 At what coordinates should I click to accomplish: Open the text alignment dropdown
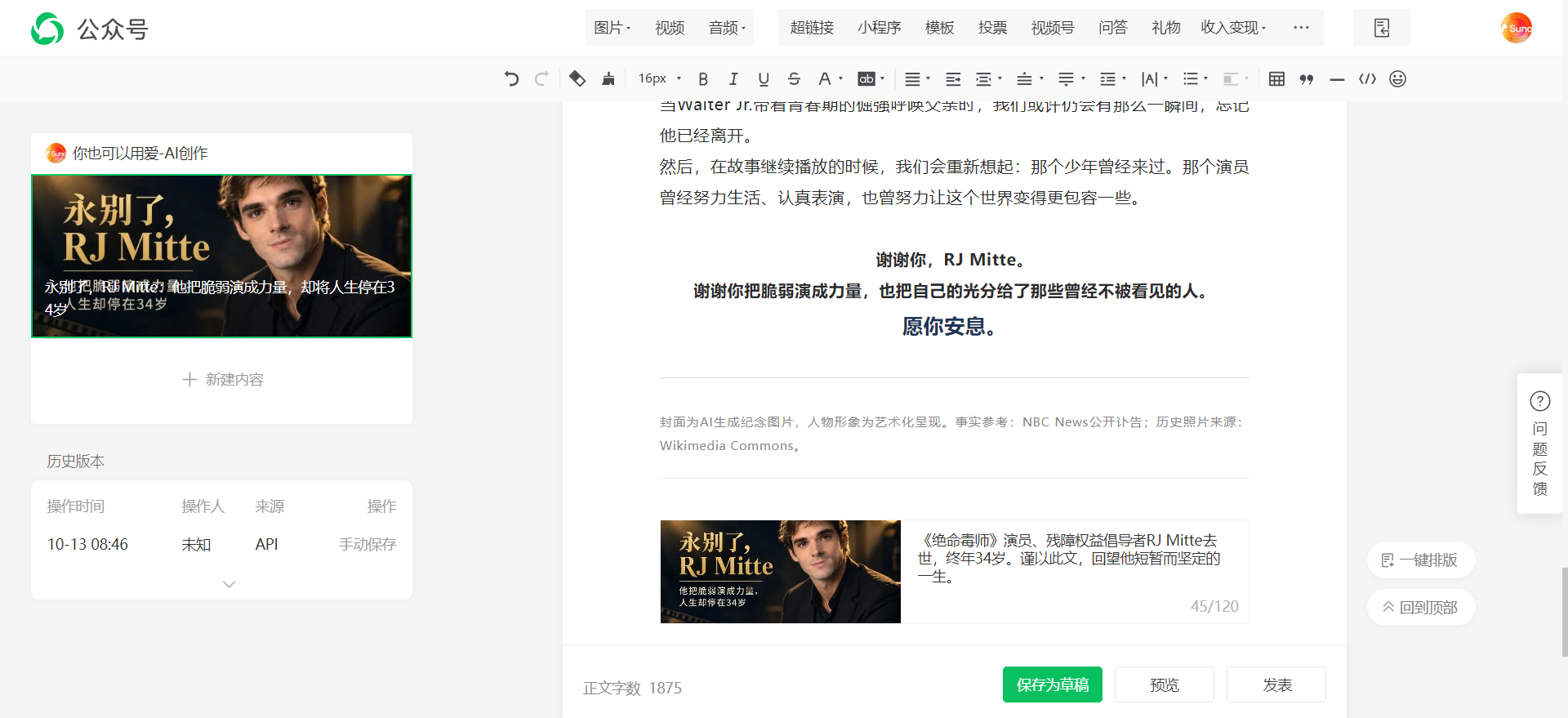(x=917, y=78)
